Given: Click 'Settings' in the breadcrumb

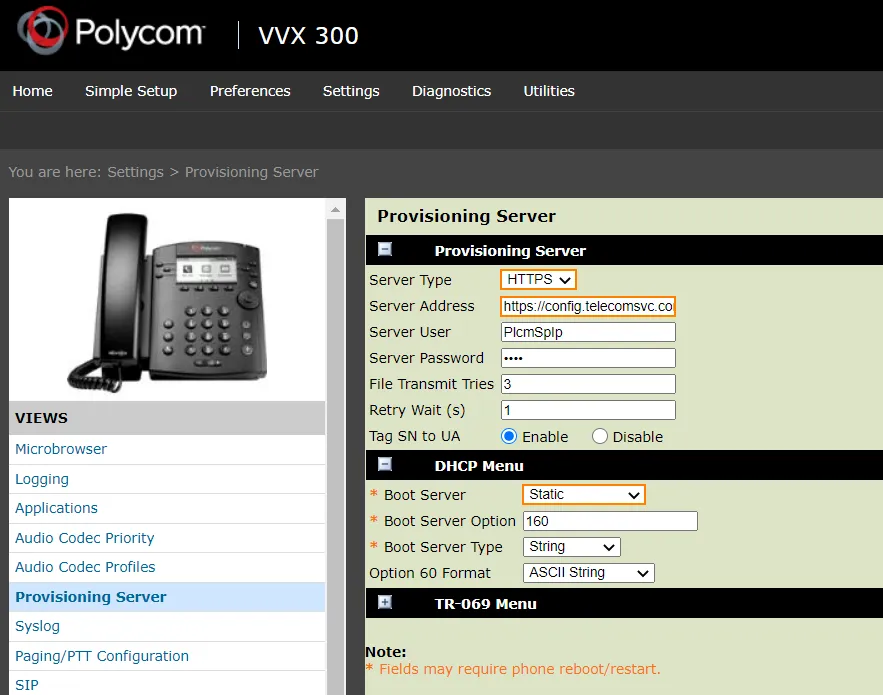Looking at the screenshot, I should point(135,172).
